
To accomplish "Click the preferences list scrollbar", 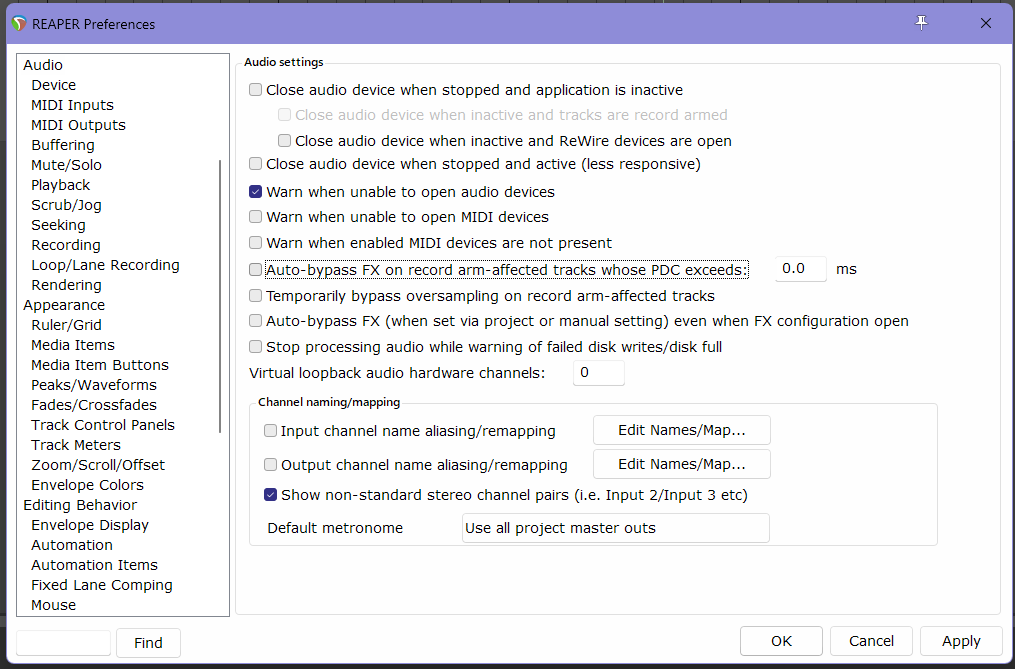I will (221, 295).
